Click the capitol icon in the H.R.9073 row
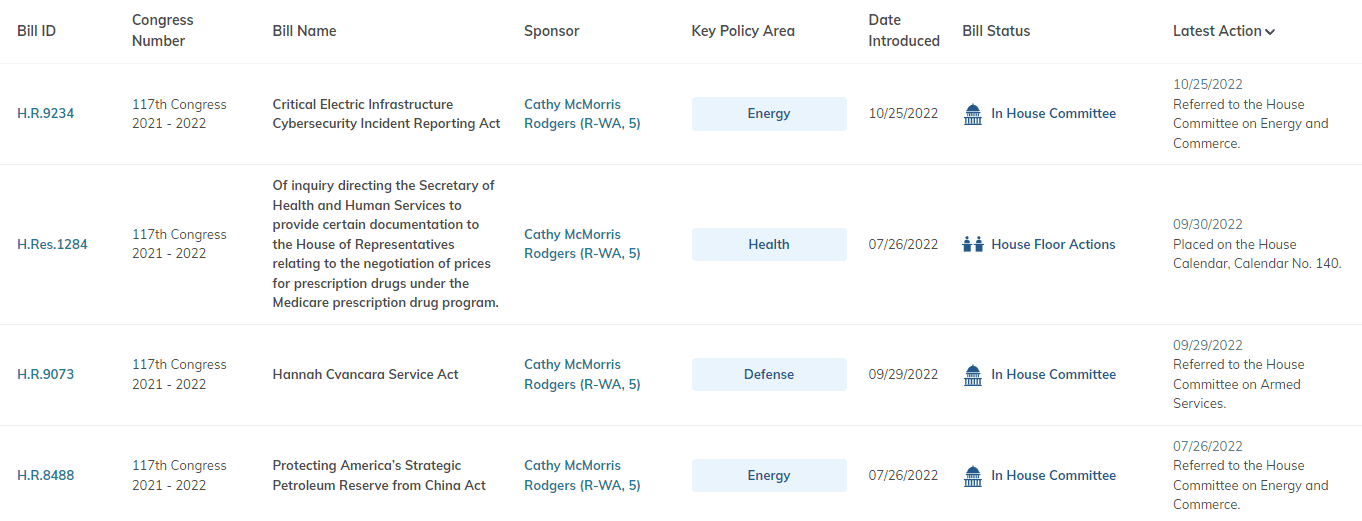This screenshot has height=521, width=1362. (972, 375)
